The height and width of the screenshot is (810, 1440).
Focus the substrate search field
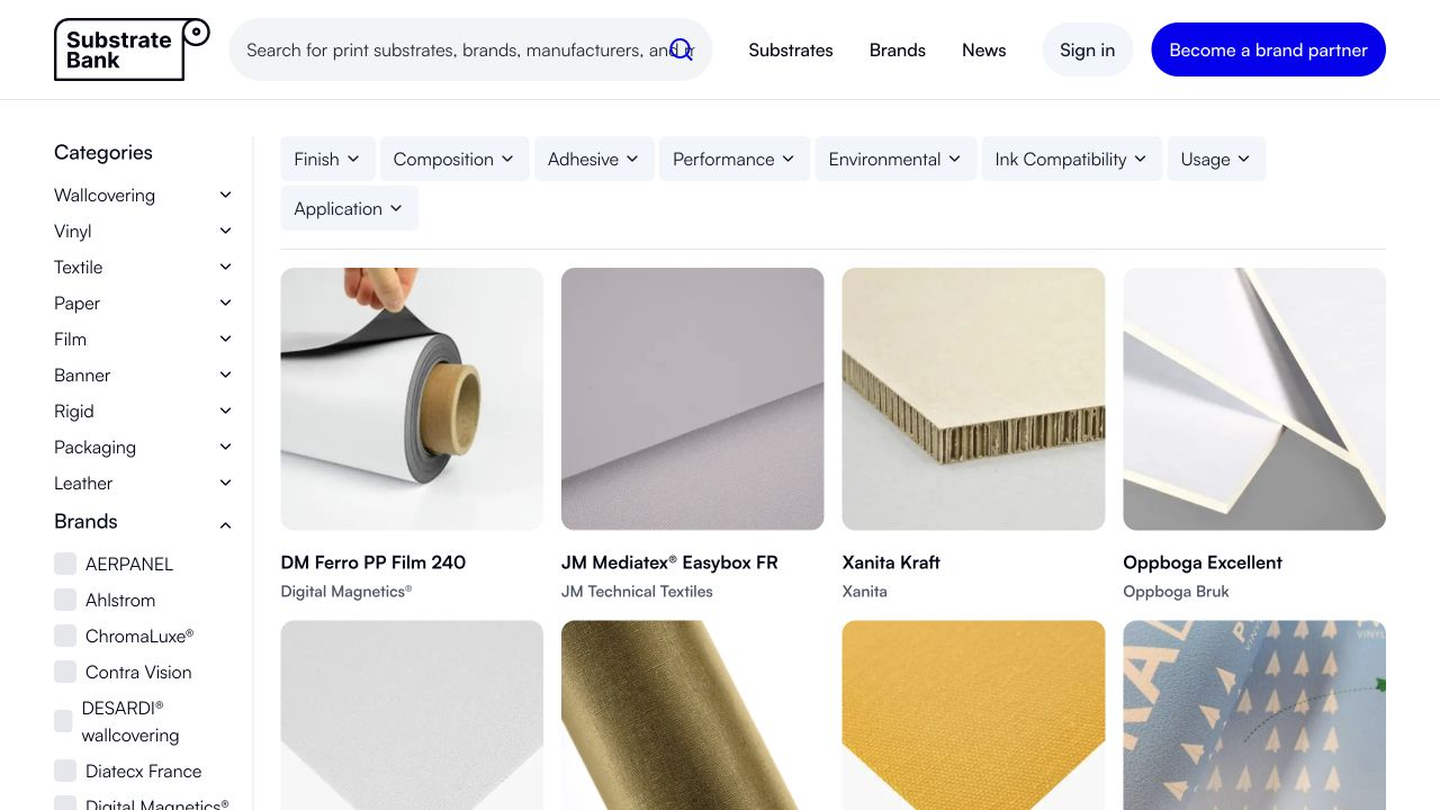[x=471, y=50]
